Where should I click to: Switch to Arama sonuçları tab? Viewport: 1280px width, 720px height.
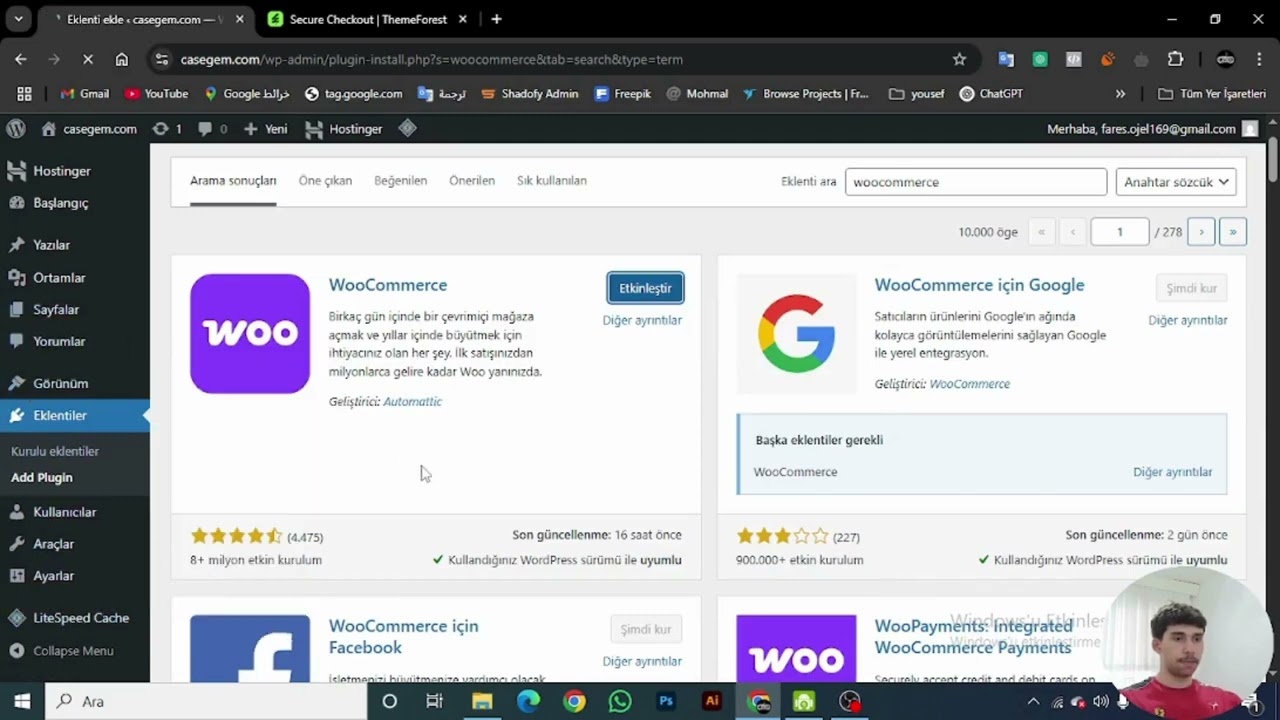[x=233, y=181]
